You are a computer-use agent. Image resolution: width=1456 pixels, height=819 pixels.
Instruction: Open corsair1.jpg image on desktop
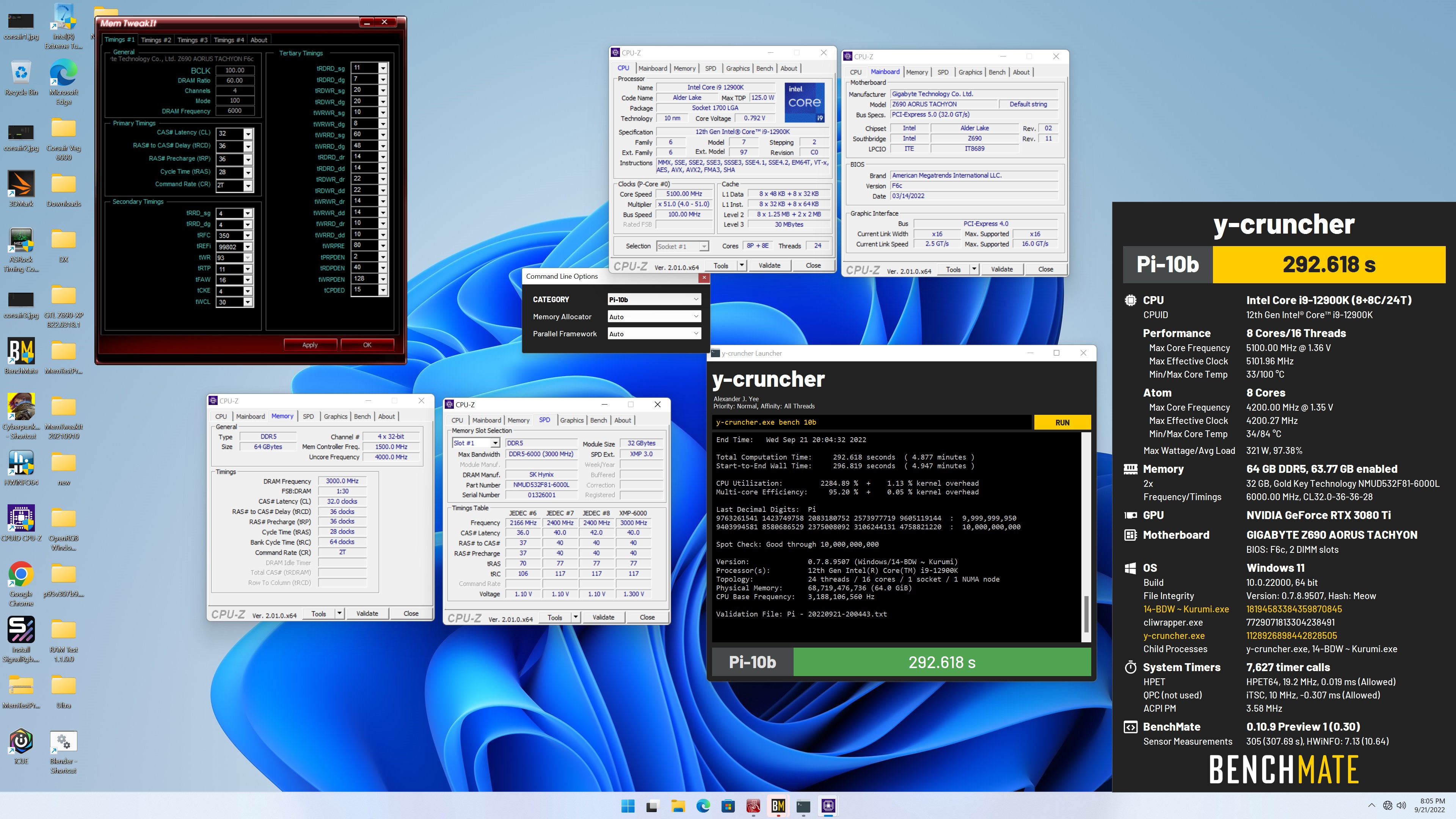pos(21,27)
